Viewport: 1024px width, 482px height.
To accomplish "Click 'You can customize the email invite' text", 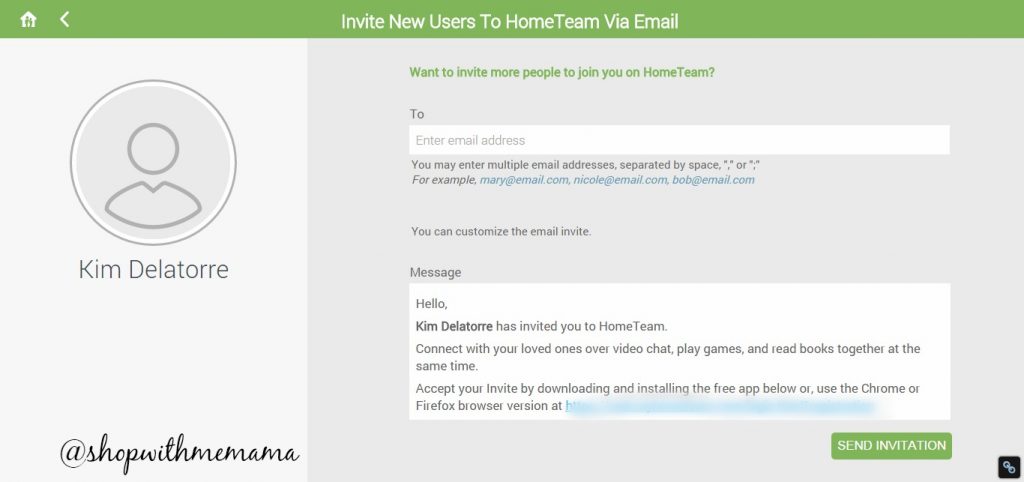I will (x=501, y=231).
